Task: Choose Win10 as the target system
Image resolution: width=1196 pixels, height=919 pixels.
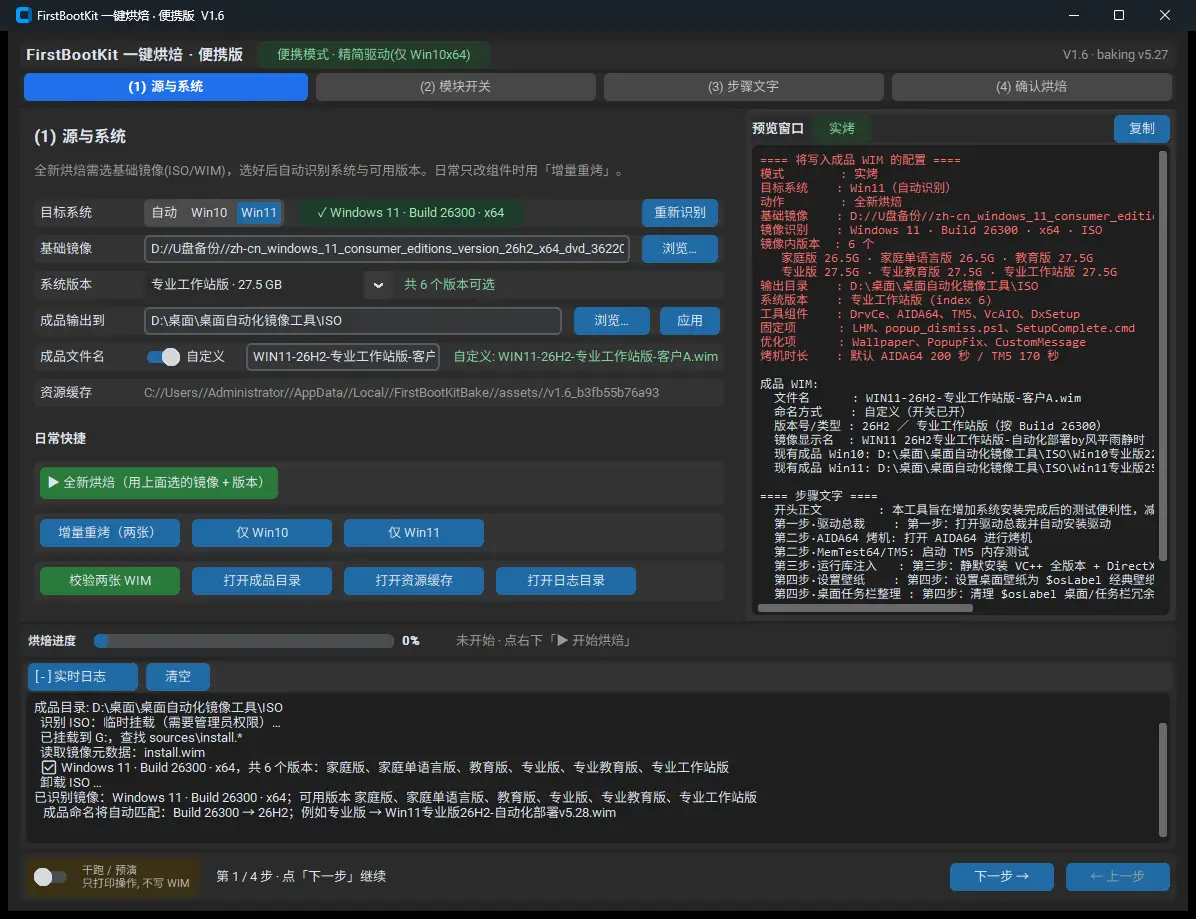Action: click(x=209, y=212)
